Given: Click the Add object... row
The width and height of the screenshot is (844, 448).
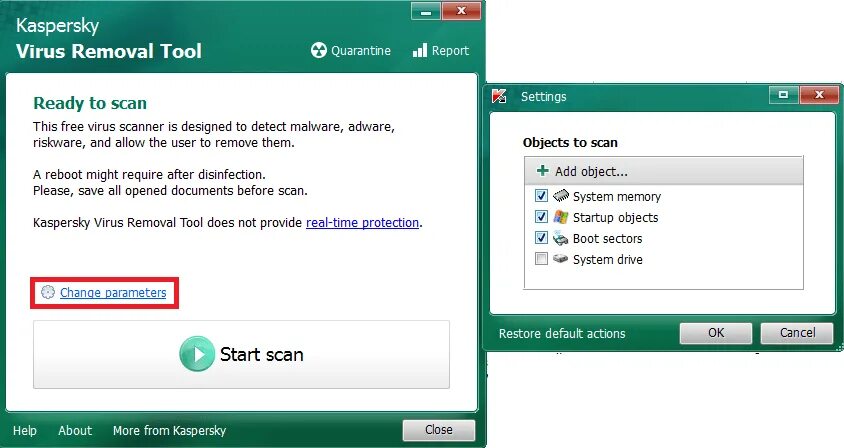Looking at the screenshot, I should (664, 171).
